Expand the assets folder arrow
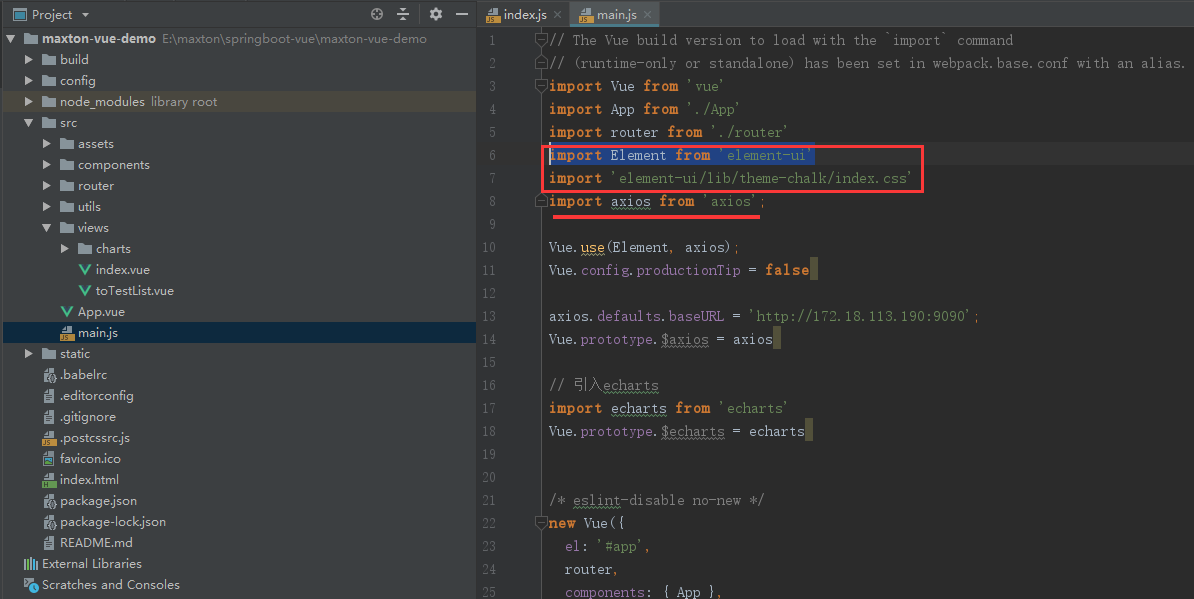1194x599 pixels. [x=47, y=143]
